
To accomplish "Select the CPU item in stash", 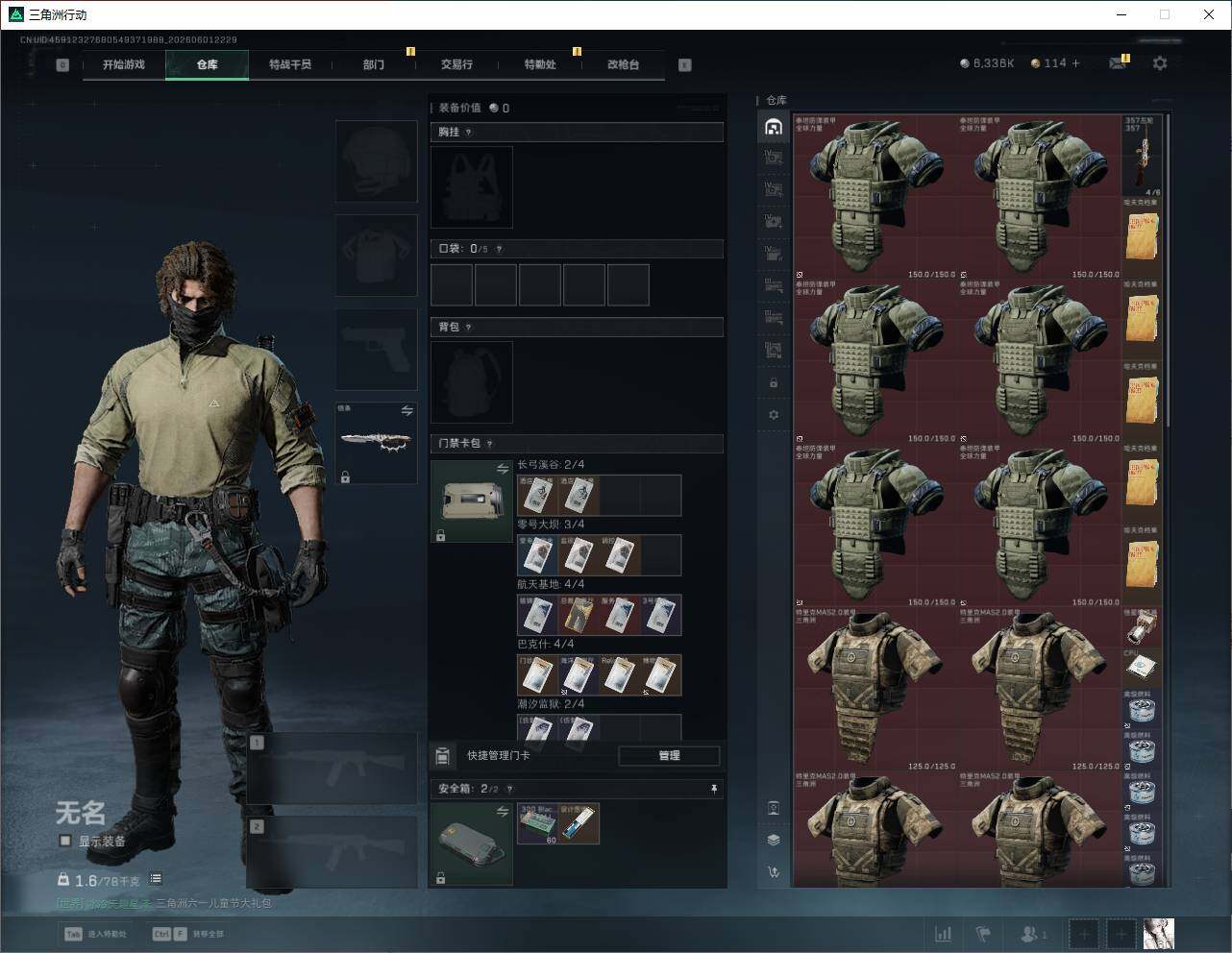I will (x=1142, y=669).
